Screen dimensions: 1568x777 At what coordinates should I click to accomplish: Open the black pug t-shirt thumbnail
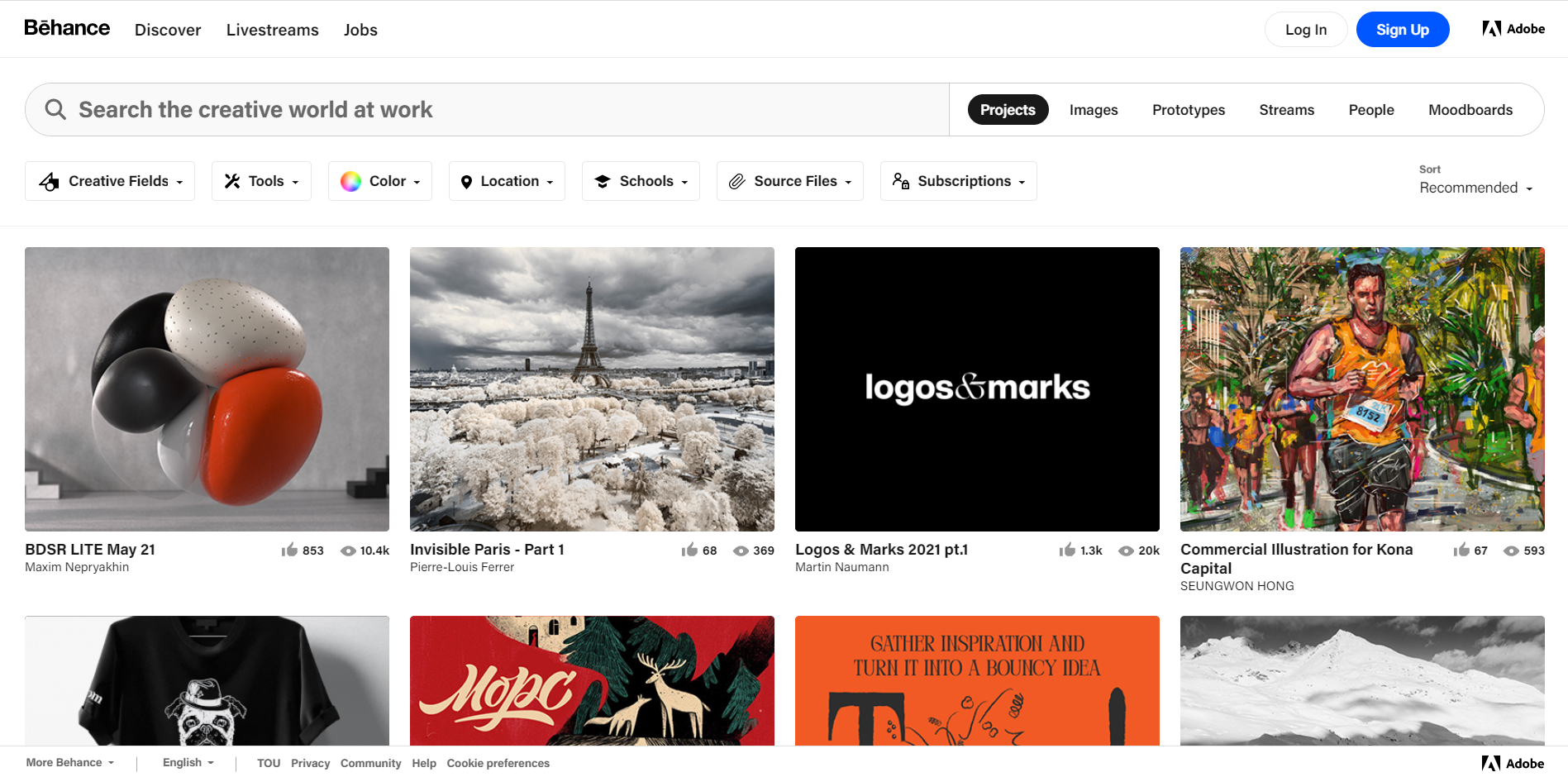pos(207,680)
